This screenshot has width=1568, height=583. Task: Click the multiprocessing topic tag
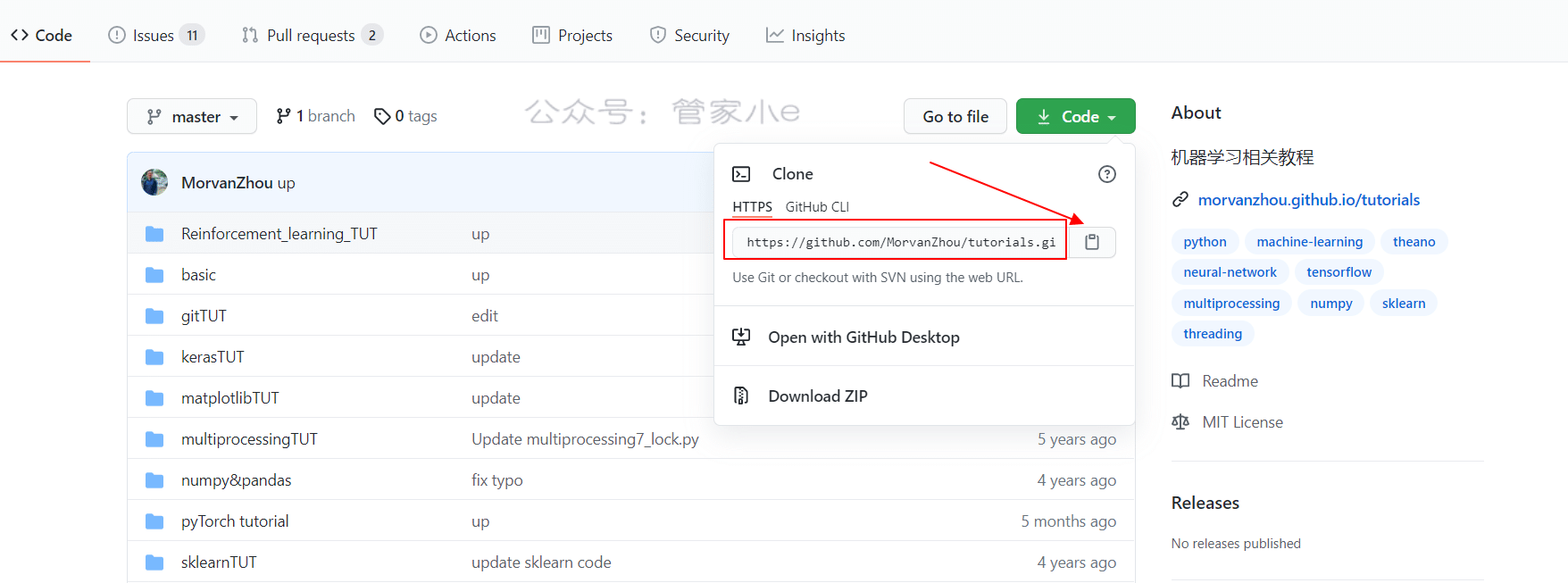[1231, 304]
